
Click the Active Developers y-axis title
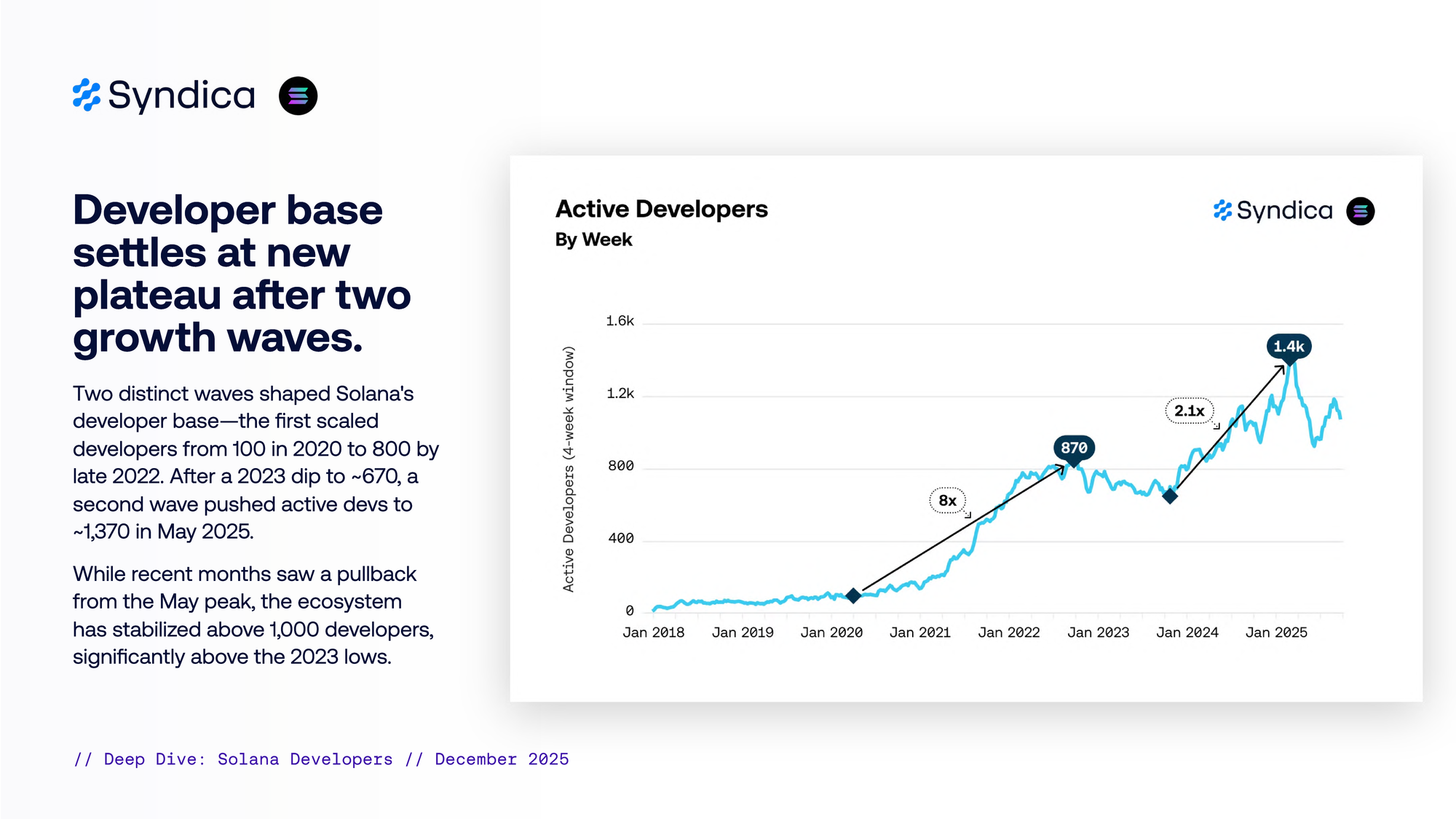point(569,469)
